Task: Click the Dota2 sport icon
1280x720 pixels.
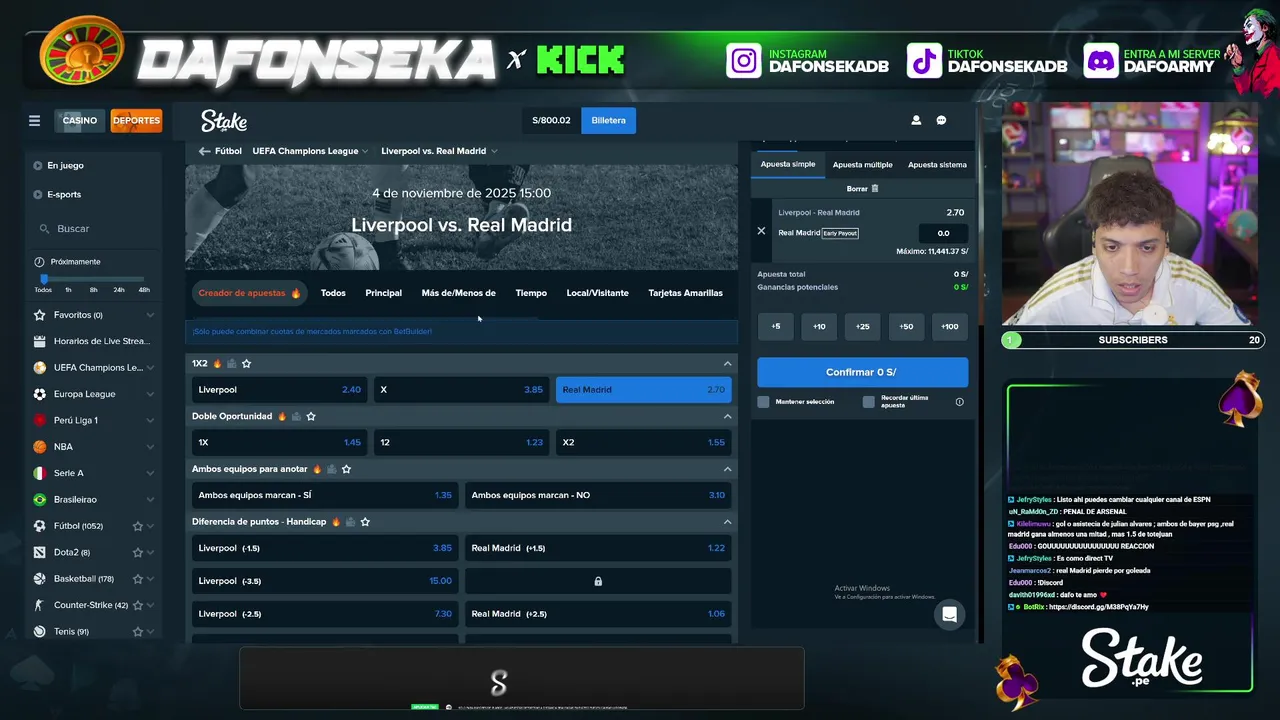Action: [x=40, y=552]
